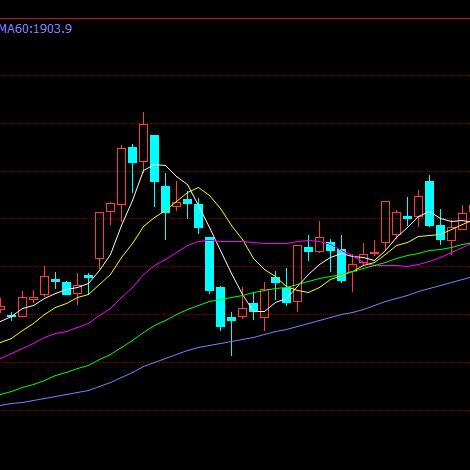Screen dimensions: 470x470
Task: Select the longest cyan candle starting on the magenta line
Action: (209, 264)
